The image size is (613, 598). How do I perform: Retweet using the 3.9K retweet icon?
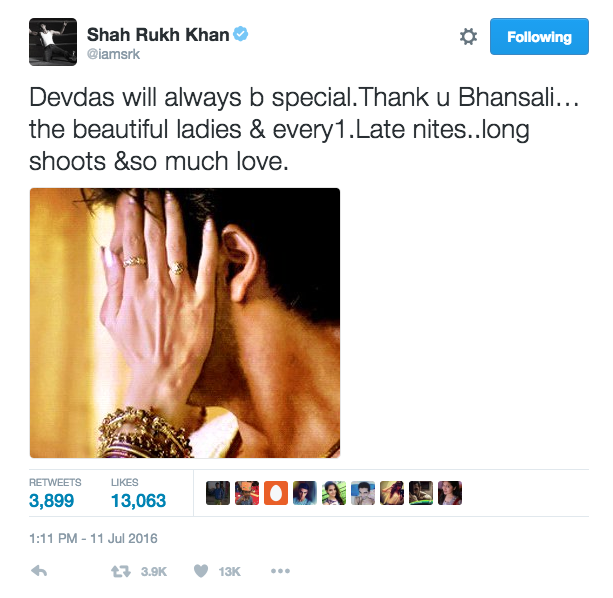click(x=121, y=572)
